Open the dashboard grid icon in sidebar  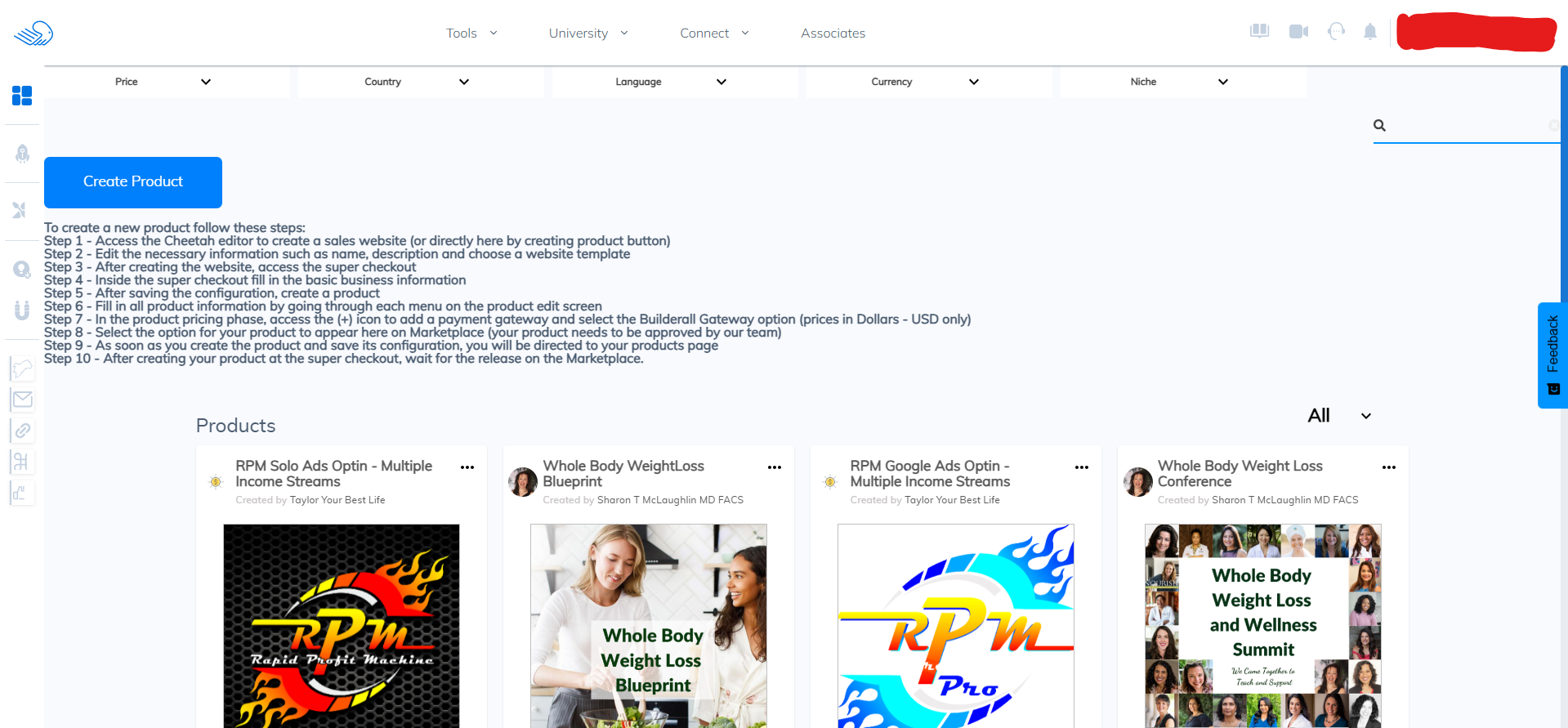pyautogui.click(x=22, y=96)
